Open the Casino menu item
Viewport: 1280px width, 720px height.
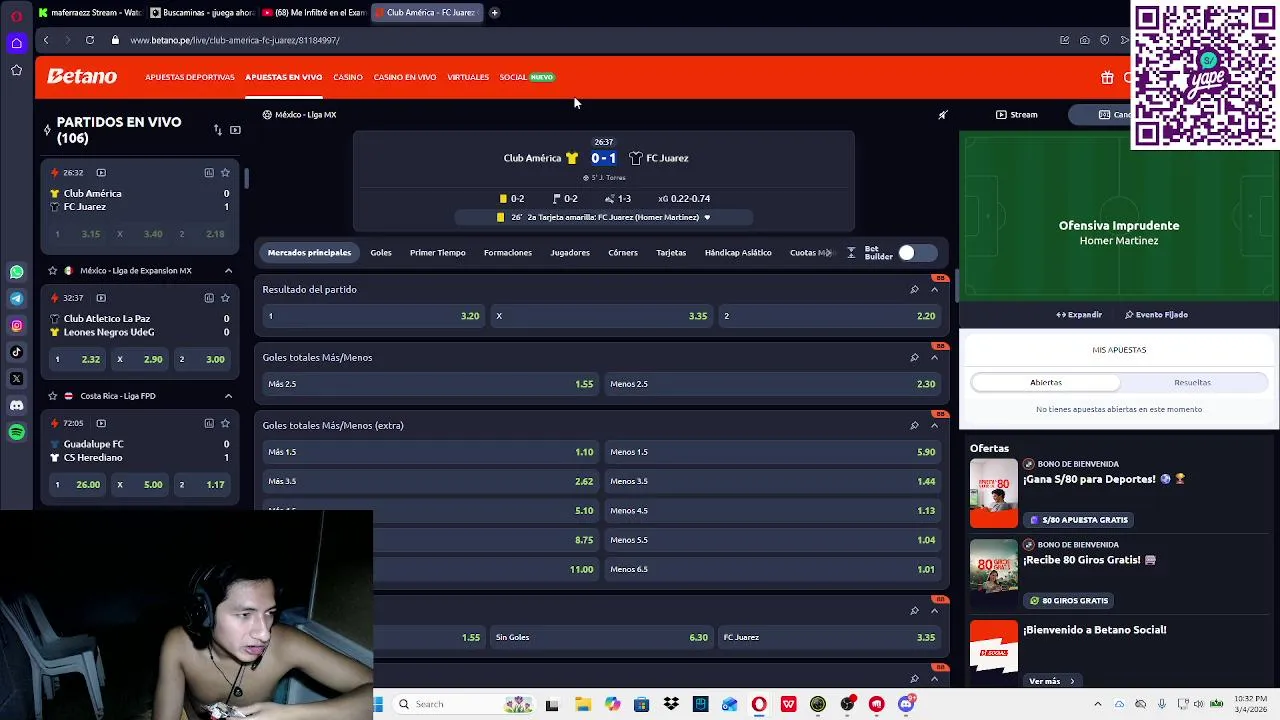[x=348, y=77]
